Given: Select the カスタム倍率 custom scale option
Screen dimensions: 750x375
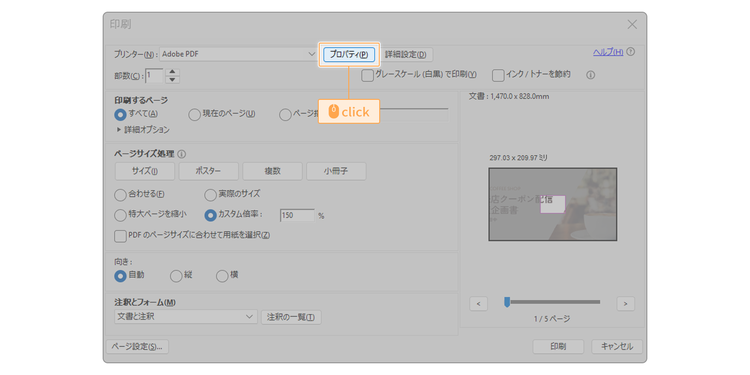Looking at the screenshot, I should (x=210, y=215).
